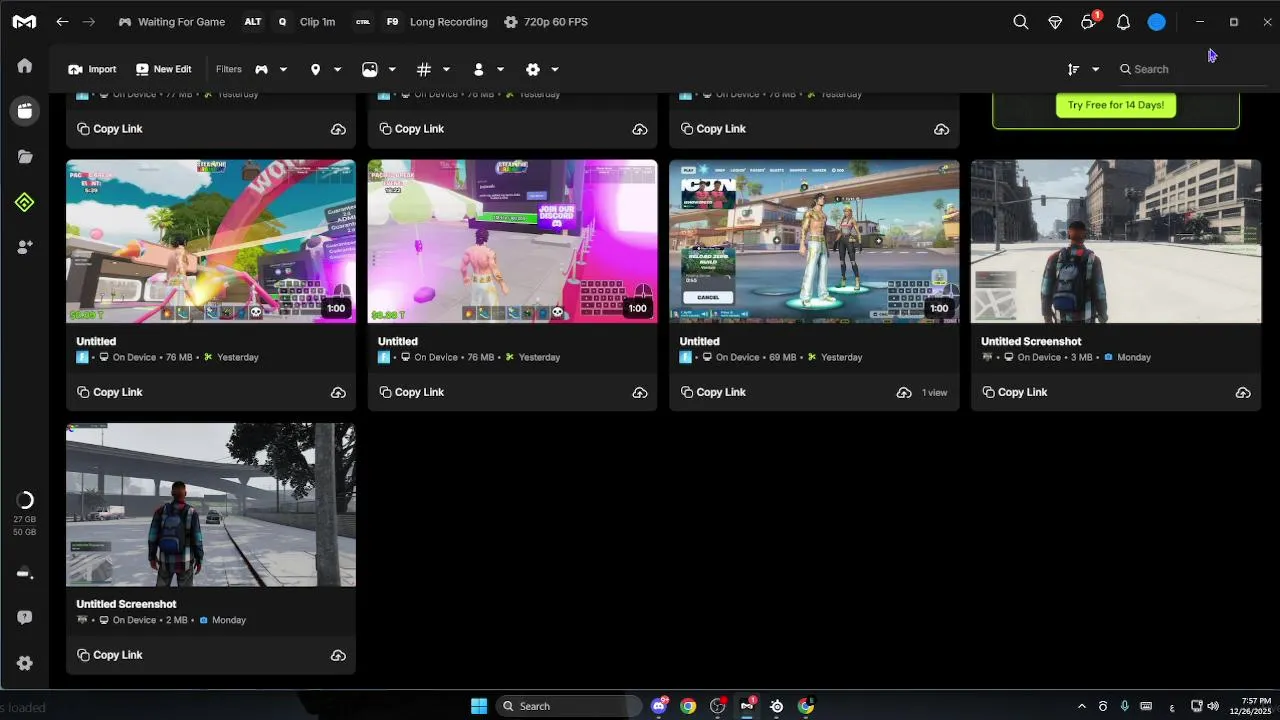Click the taskbar volume speaker icon
Screen dimensions: 1280x720
click(1213, 706)
